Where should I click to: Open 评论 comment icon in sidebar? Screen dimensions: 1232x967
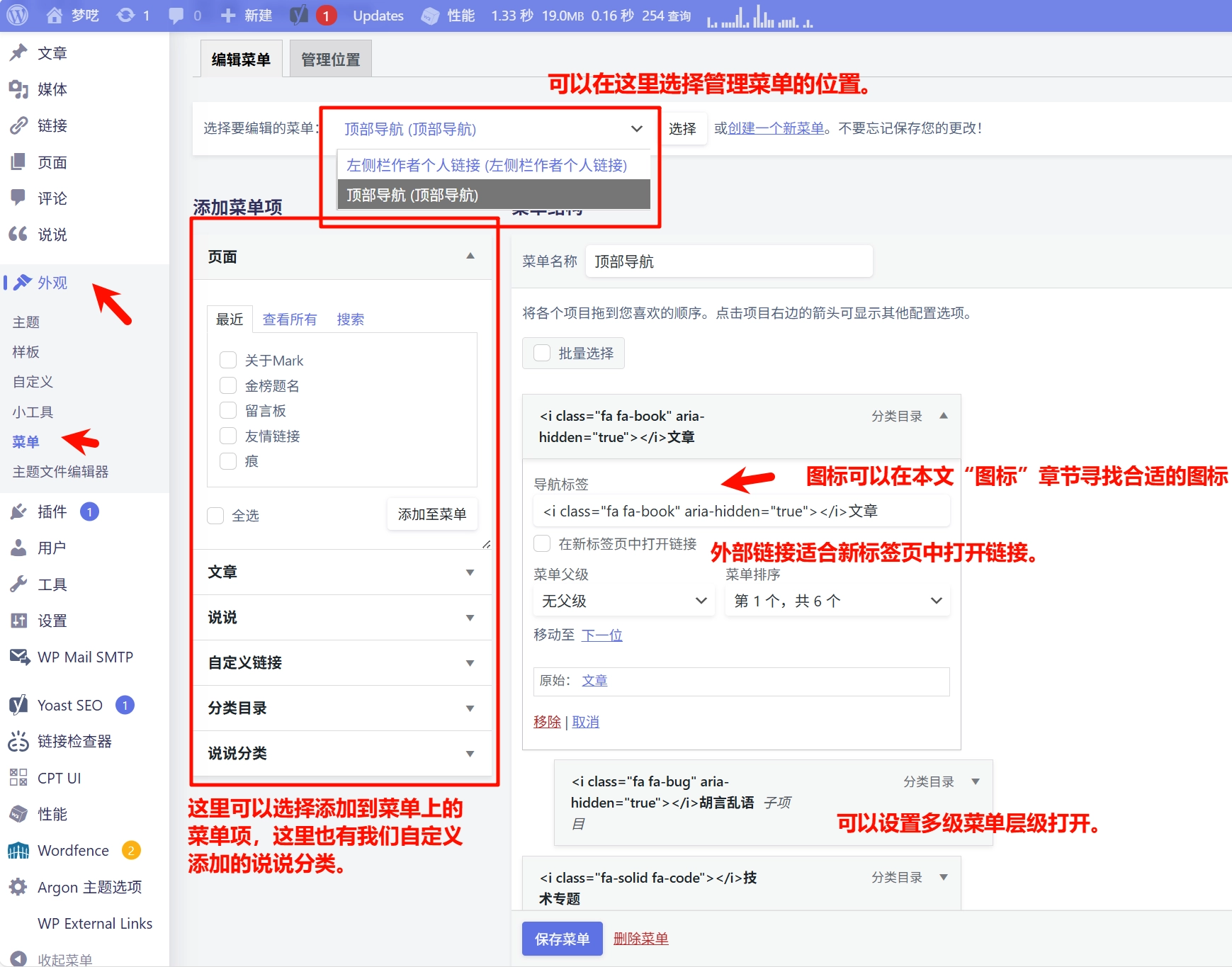point(18,198)
